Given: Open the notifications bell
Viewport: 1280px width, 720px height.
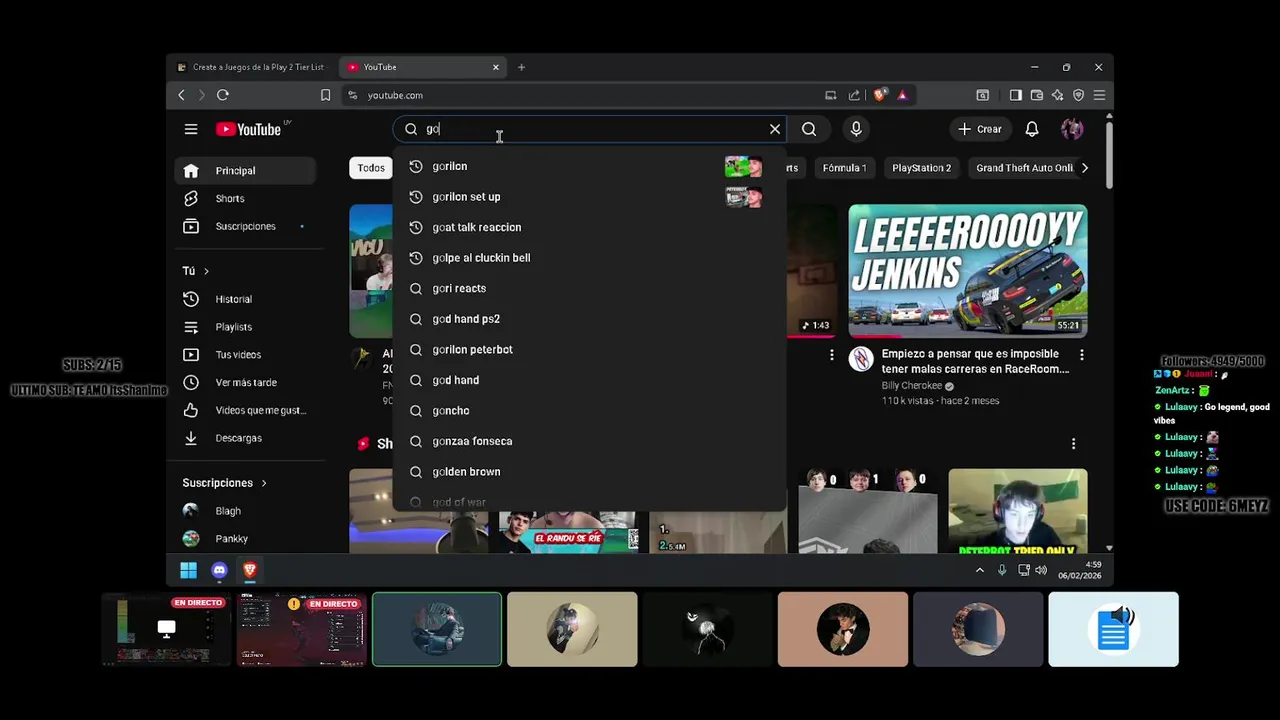Looking at the screenshot, I should click(1032, 129).
